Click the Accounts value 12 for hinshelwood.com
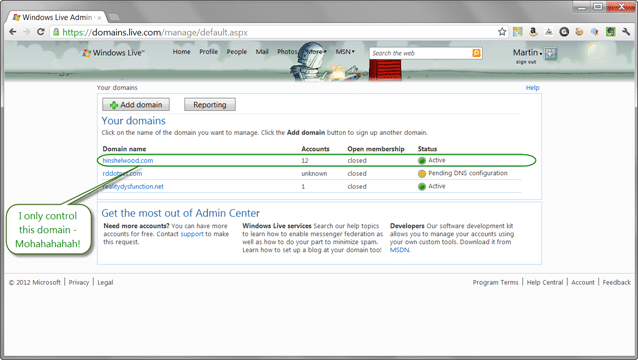 (x=305, y=161)
